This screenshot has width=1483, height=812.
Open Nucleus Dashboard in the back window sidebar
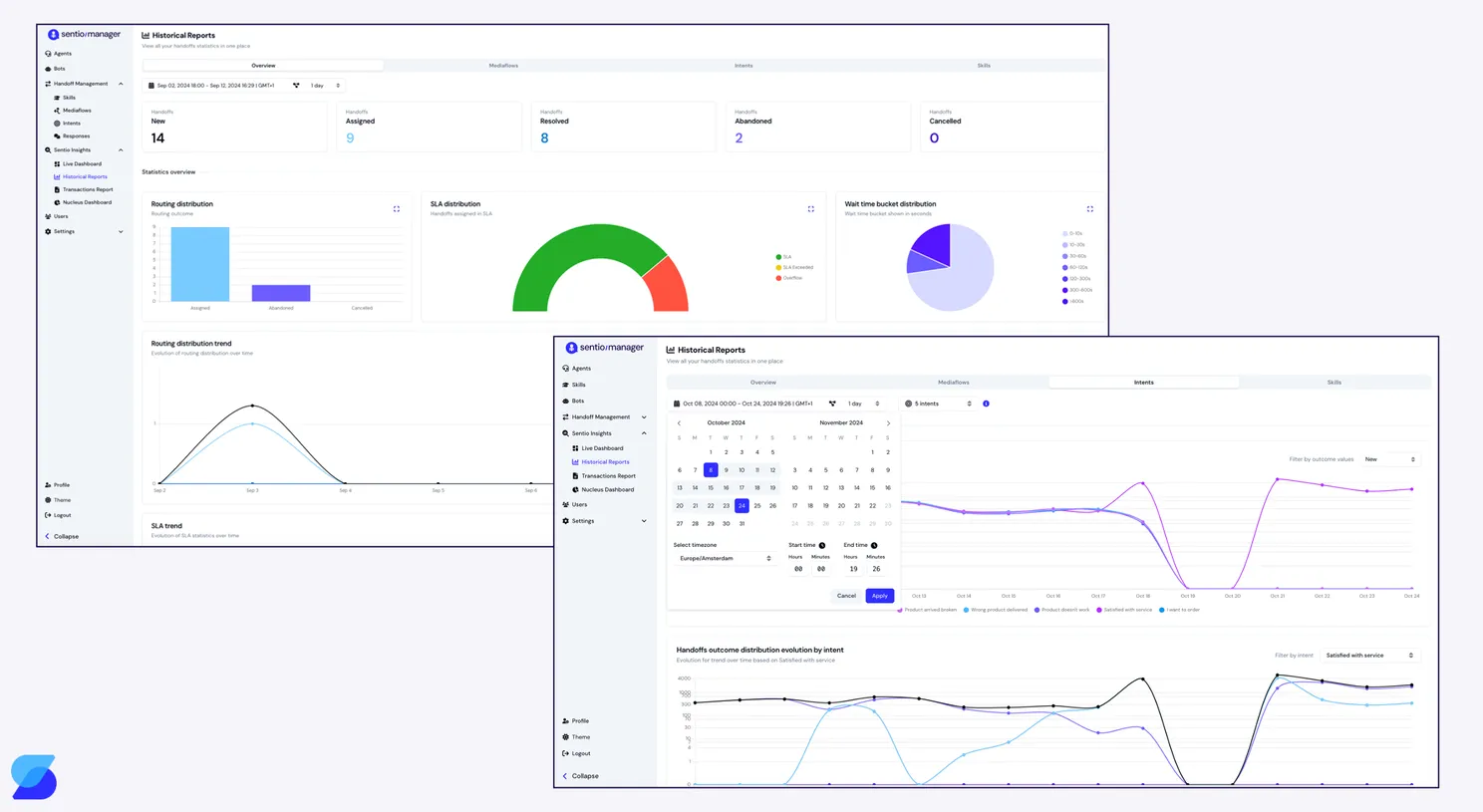(x=82, y=202)
